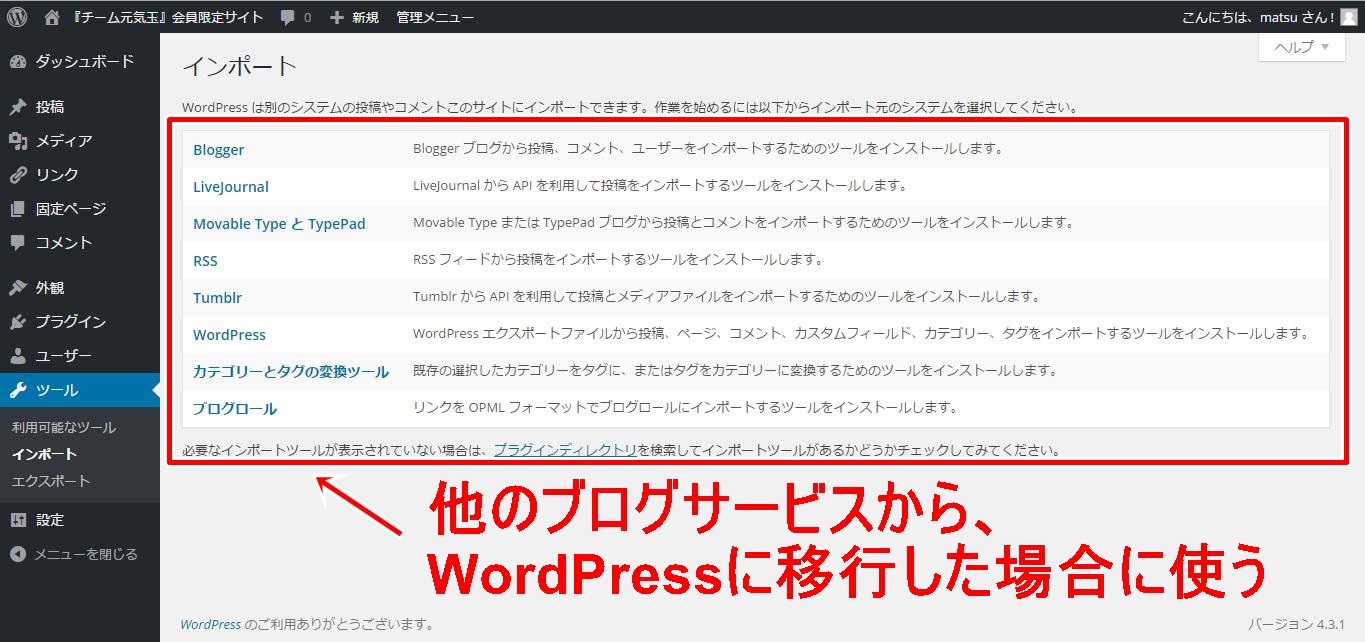The width and height of the screenshot is (1365, 642).
Task: Open 管理メニュー in the admin bar
Action: click(x=435, y=17)
